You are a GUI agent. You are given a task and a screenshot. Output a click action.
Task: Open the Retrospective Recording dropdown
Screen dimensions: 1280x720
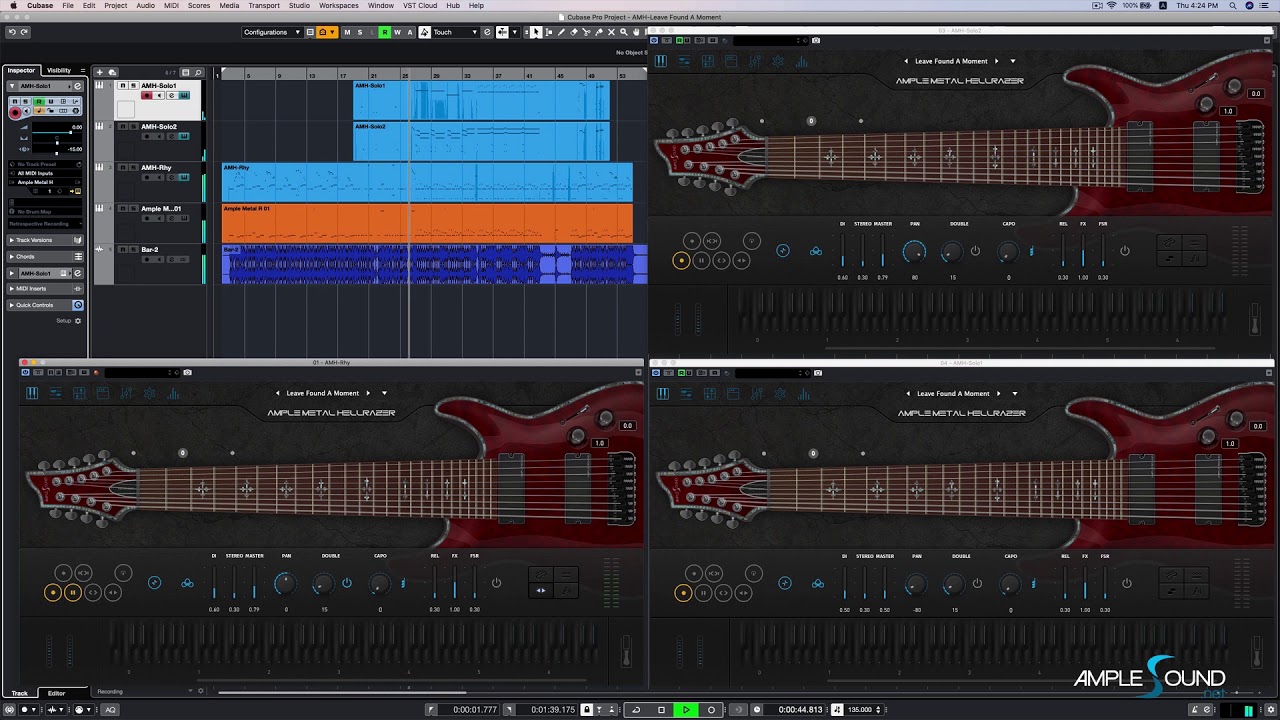click(45, 224)
